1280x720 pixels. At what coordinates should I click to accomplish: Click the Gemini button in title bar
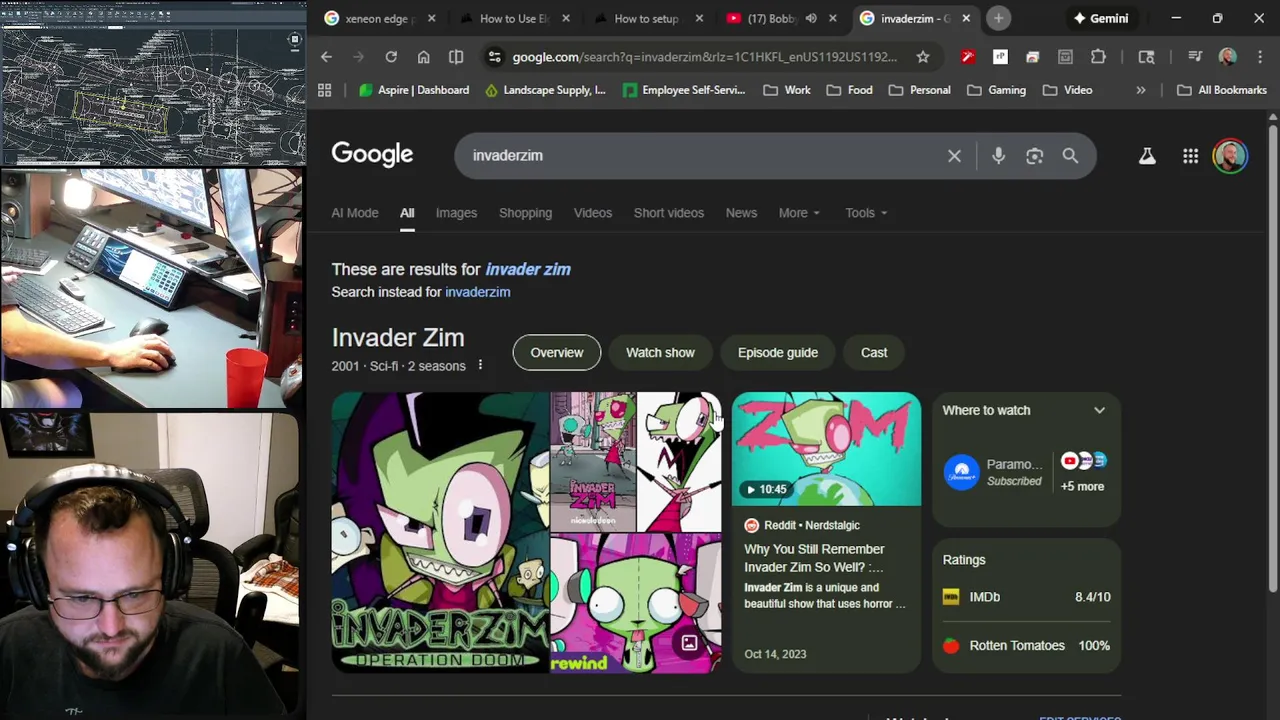[x=1101, y=18]
